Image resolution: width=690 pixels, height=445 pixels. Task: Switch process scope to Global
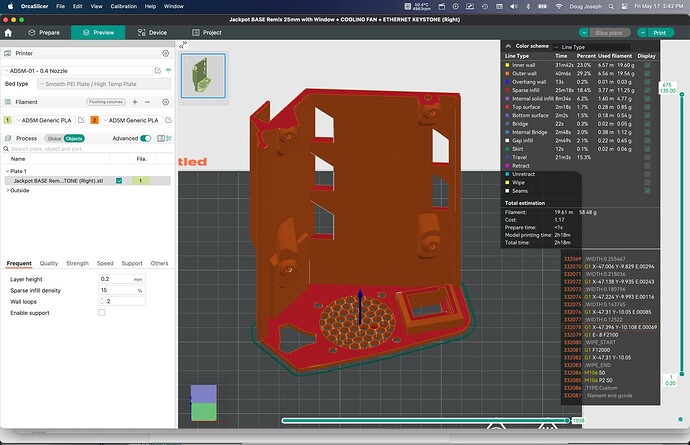click(54, 138)
